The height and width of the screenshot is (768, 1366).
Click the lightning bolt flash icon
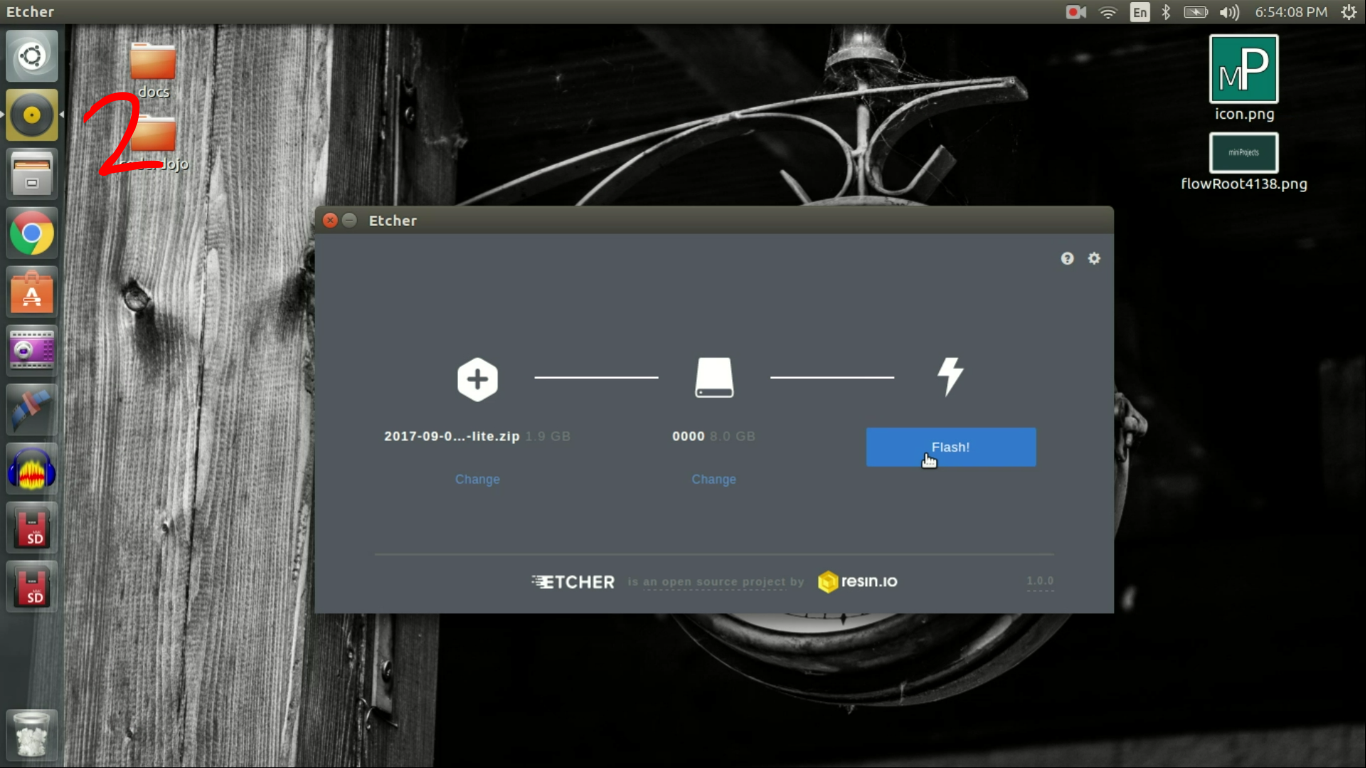(x=950, y=377)
